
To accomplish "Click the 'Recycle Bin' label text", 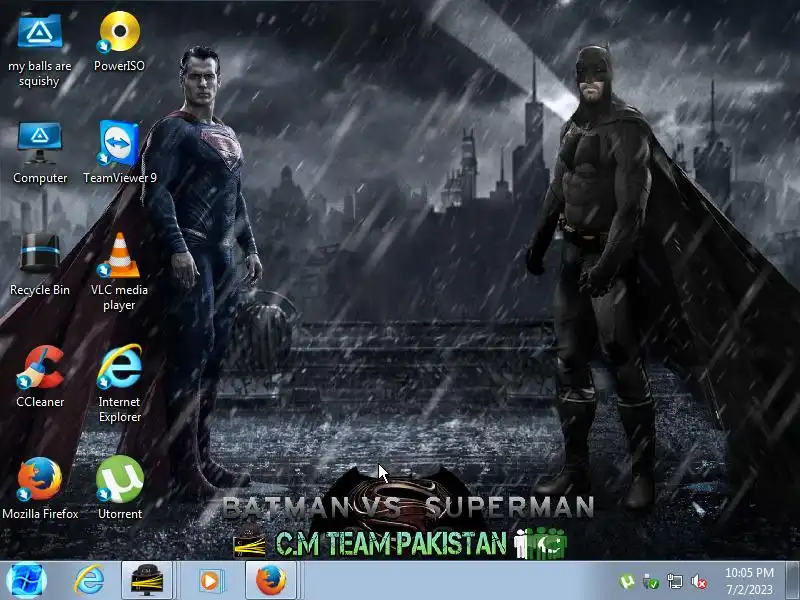I will pos(40,290).
